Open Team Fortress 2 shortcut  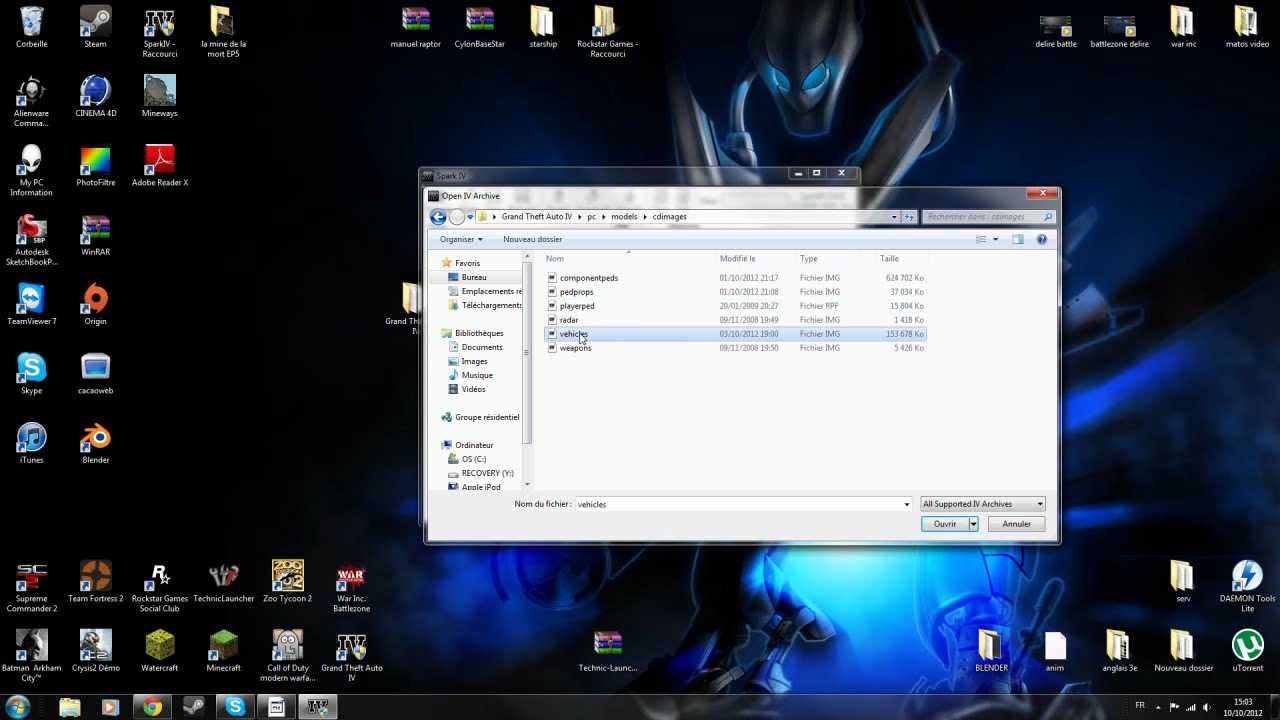pyautogui.click(x=95, y=582)
